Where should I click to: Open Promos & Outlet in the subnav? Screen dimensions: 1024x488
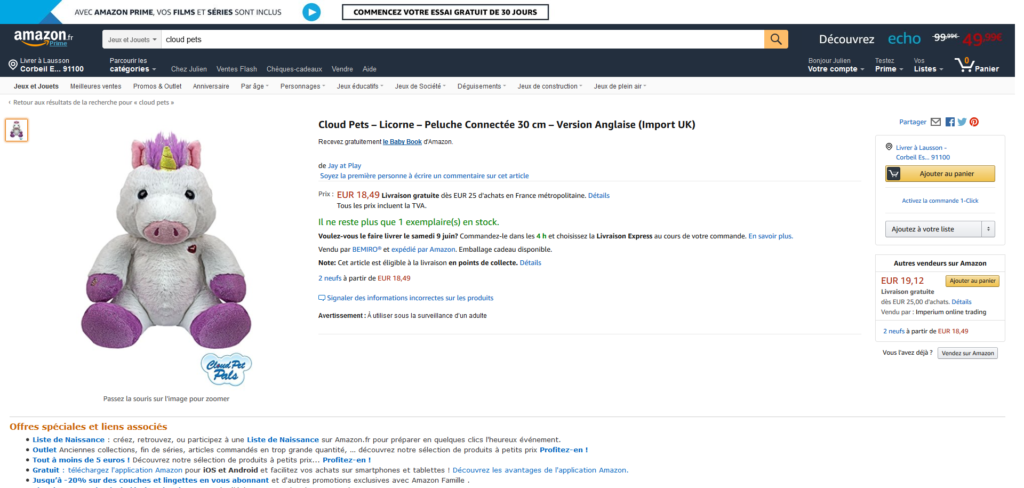click(x=157, y=86)
